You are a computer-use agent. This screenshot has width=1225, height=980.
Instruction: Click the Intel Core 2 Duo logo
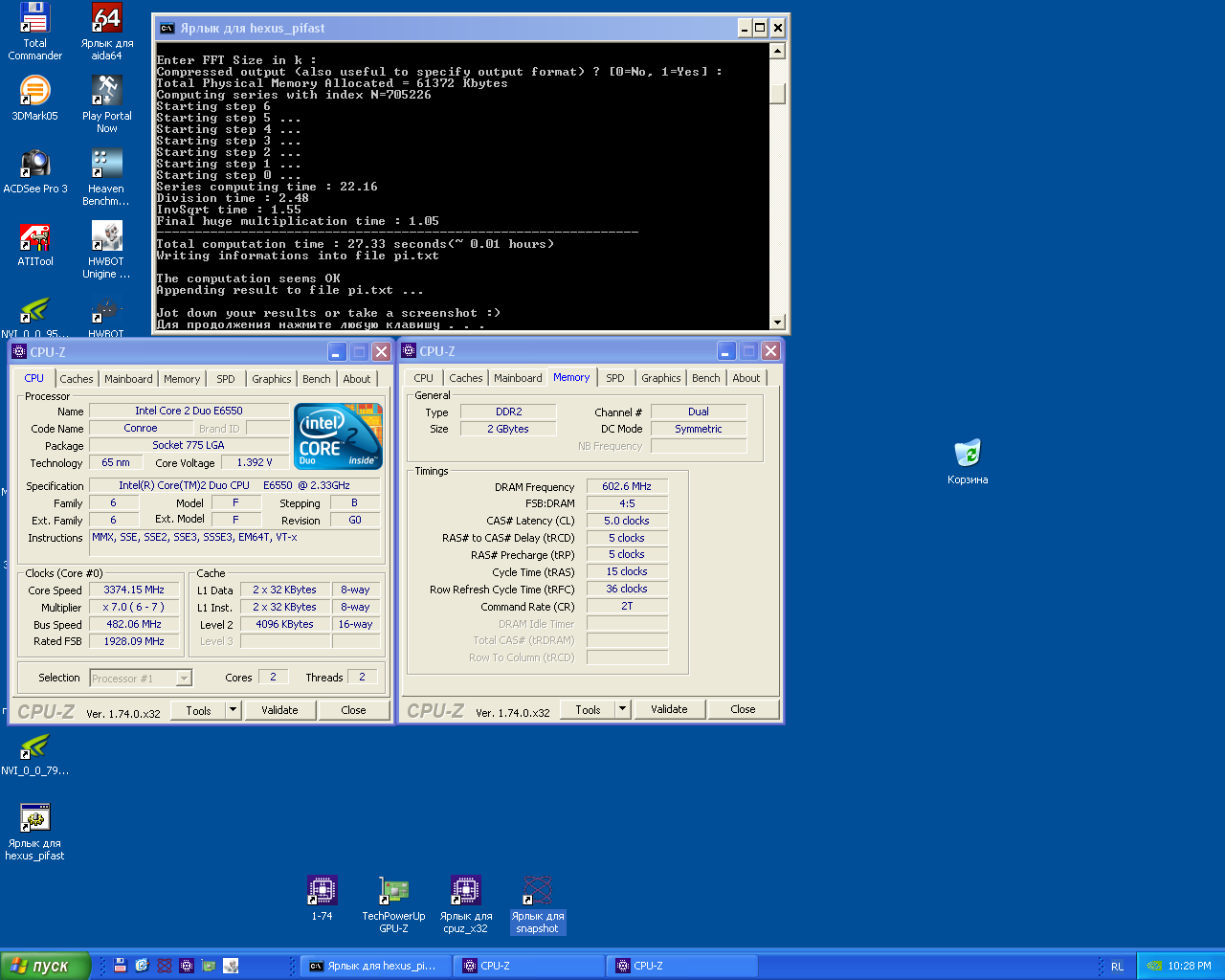click(338, 435)
